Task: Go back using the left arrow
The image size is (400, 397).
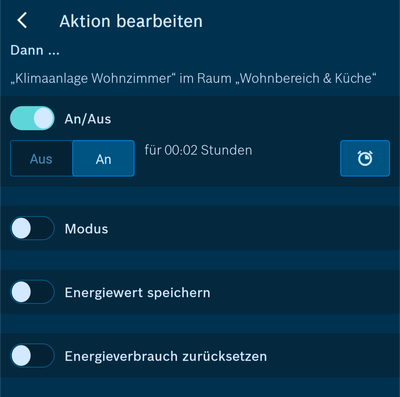Action: (22, 21)
